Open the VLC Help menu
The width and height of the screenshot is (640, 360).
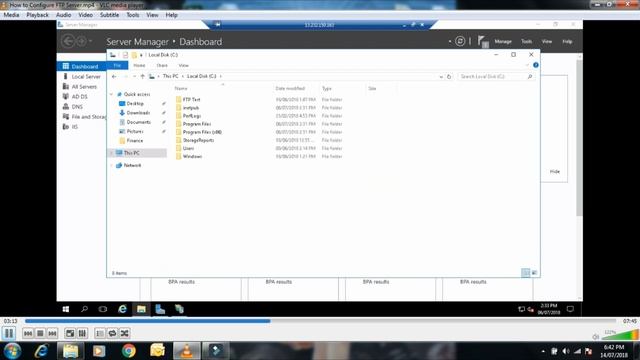(x=171, y=15)
